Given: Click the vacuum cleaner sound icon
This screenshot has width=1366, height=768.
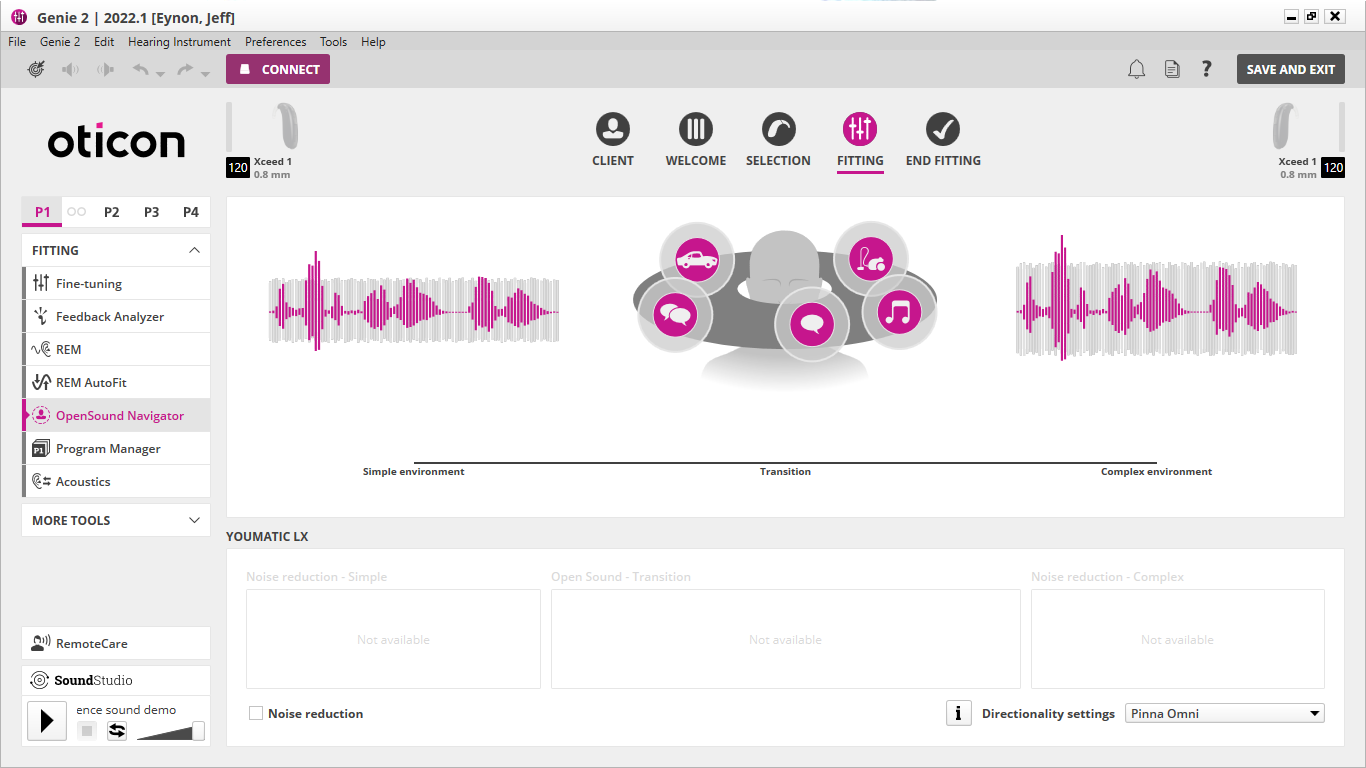Looking at the screenshot, I should point(871,260).
